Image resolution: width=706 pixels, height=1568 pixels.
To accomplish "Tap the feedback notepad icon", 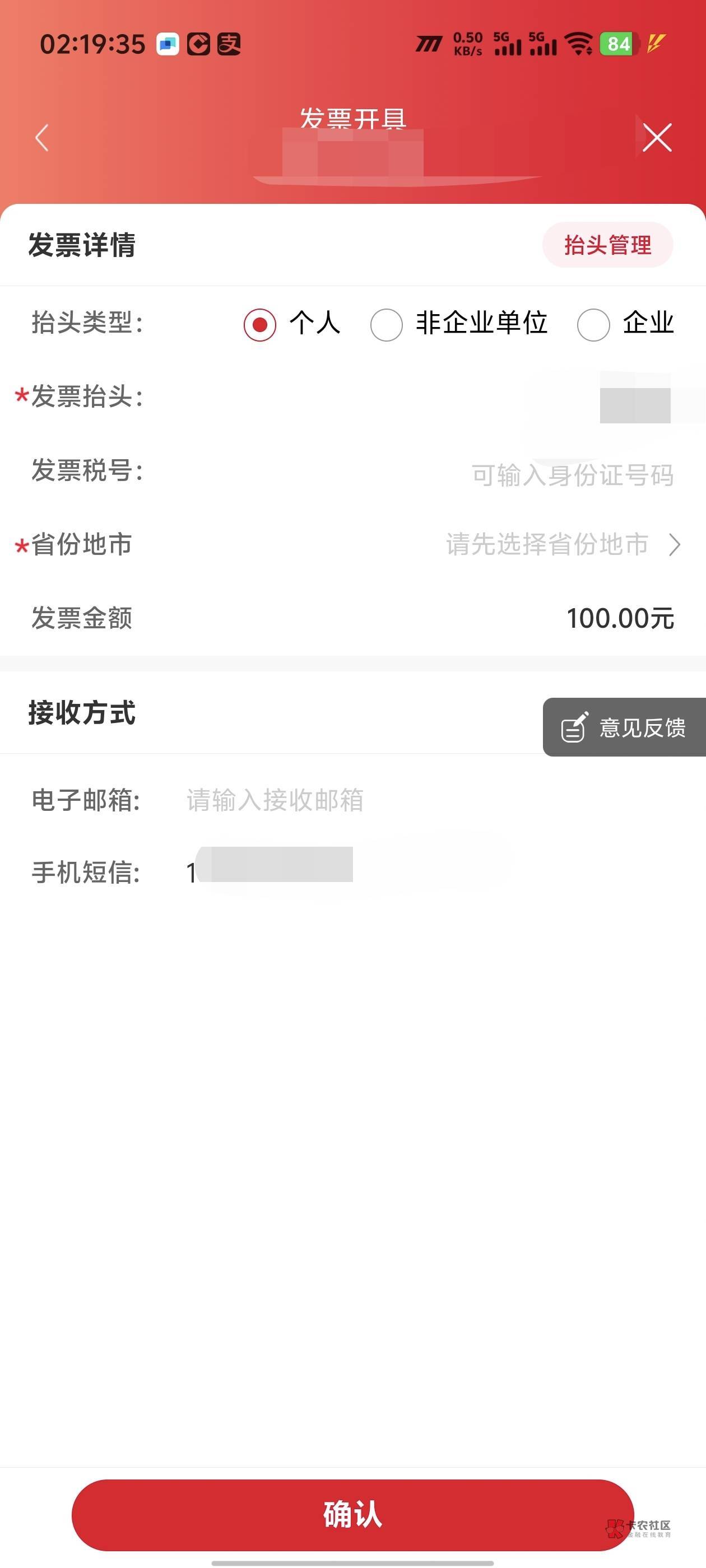I will [x=574, y=727].
